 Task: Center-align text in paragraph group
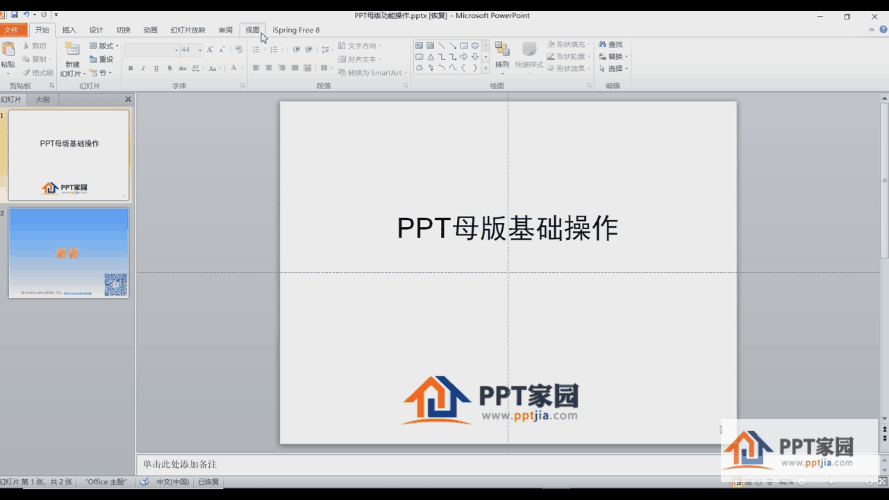(x=269, y=68)
